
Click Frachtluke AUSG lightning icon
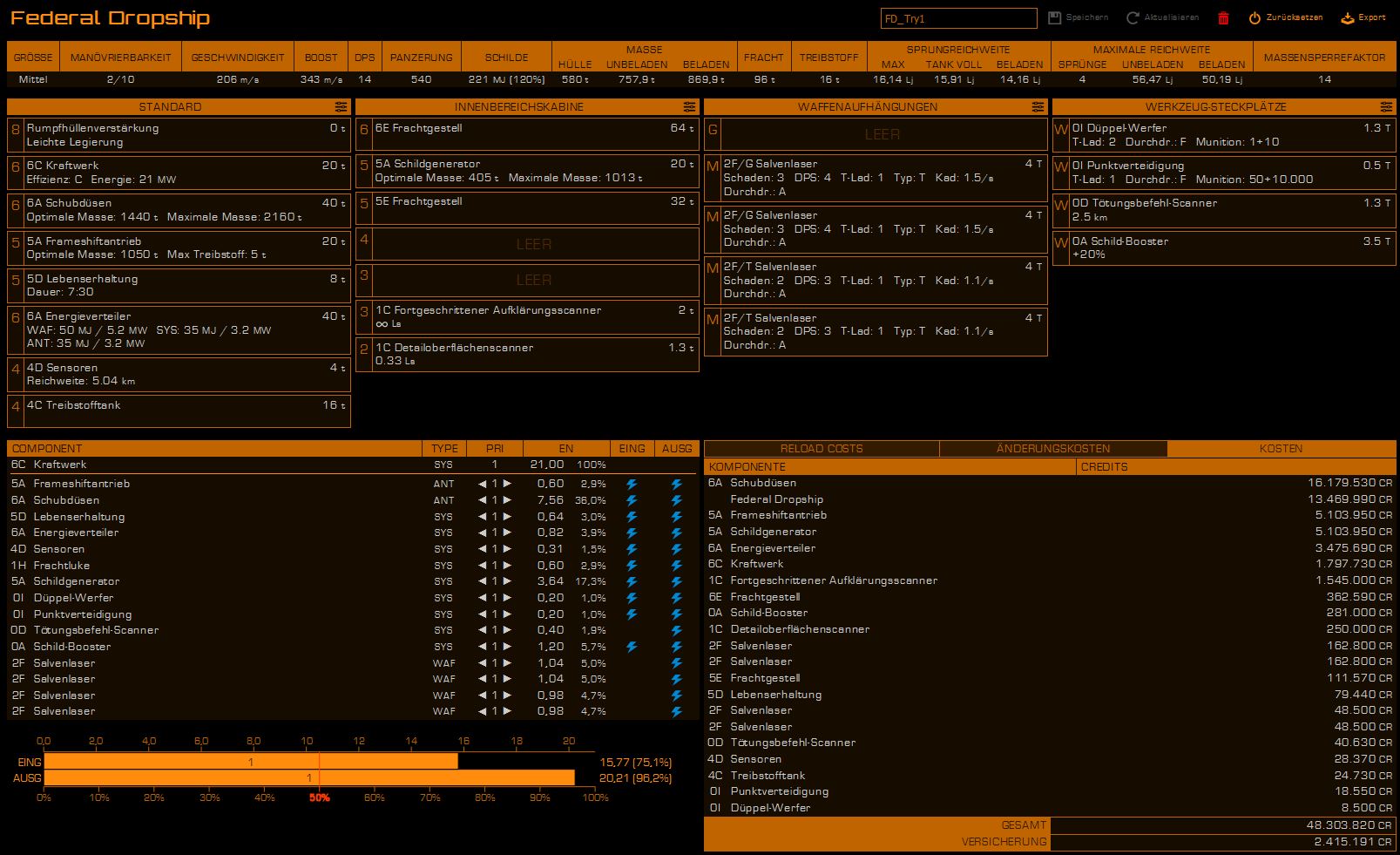(x=676, y=566)
